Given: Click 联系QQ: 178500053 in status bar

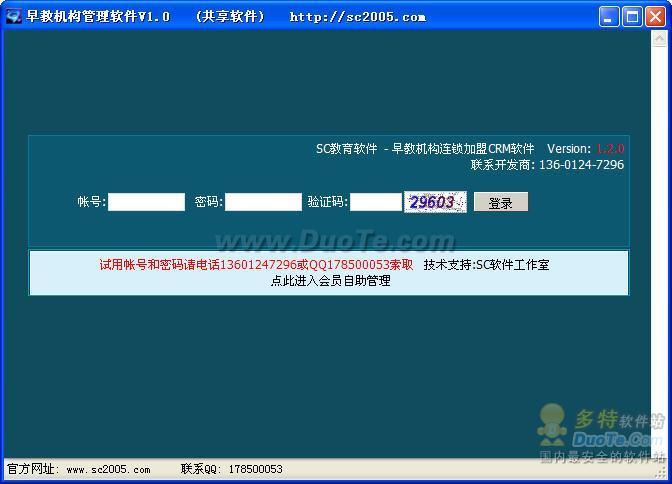Looking at the screenshot, I should pyautogui.click(x=231, y=469).
